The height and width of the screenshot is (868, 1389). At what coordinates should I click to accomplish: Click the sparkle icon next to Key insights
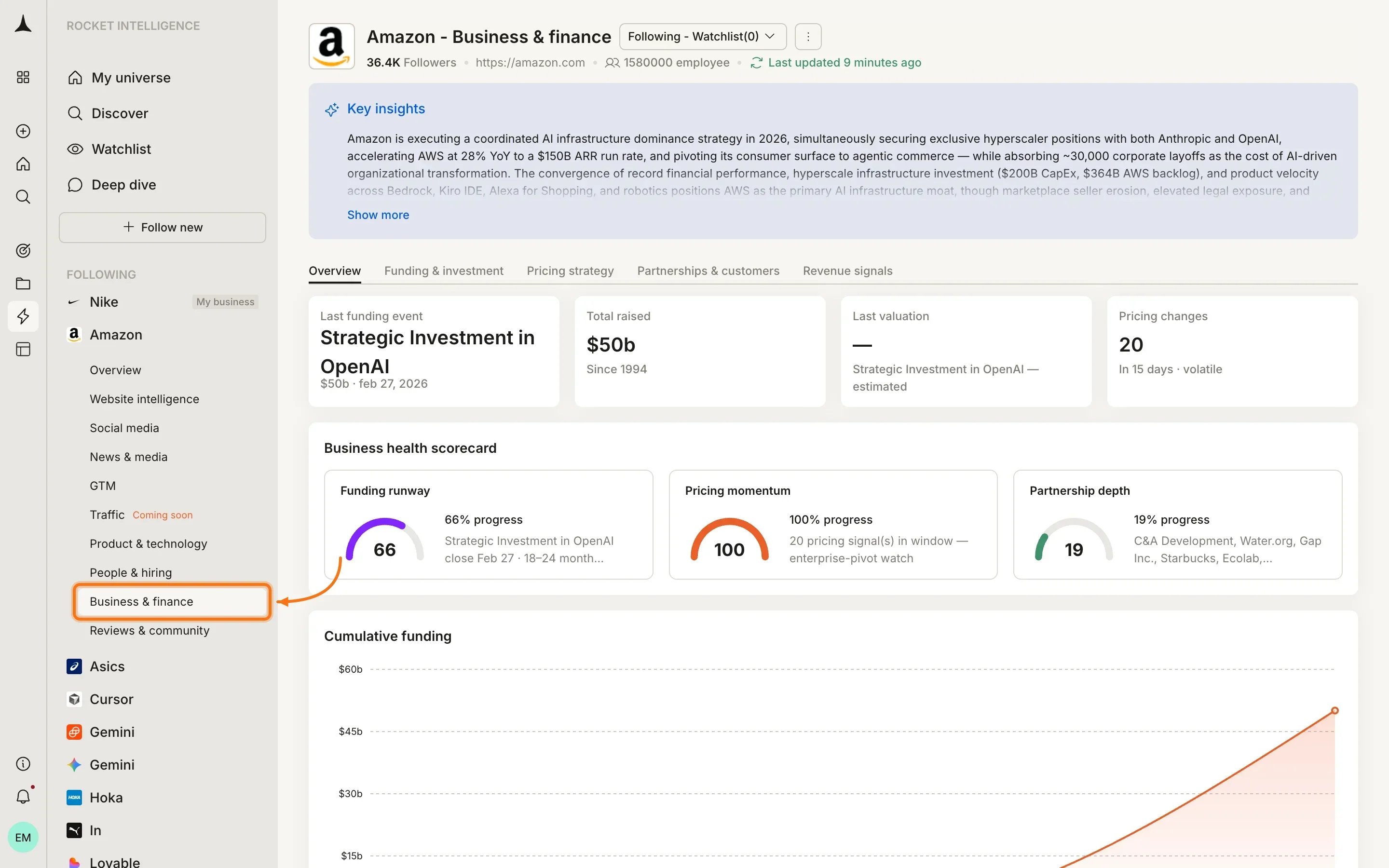[x=332, y=109]
